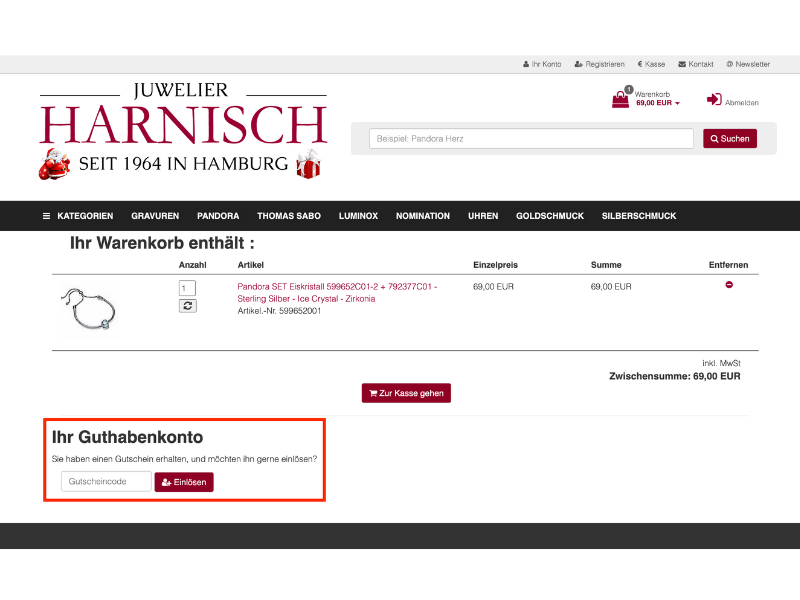800x600 pixels.
Task: Click the Warenkorb shopping cart icon
Action: tap(619, 100)
